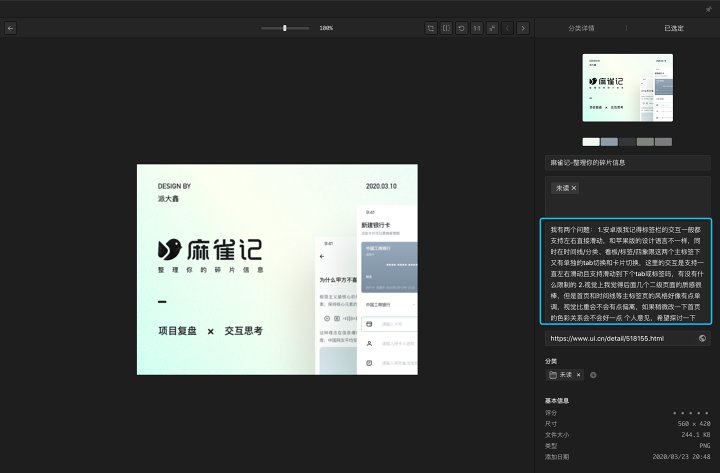Set rating using the fifth star dot

click(x=707, y=413)
